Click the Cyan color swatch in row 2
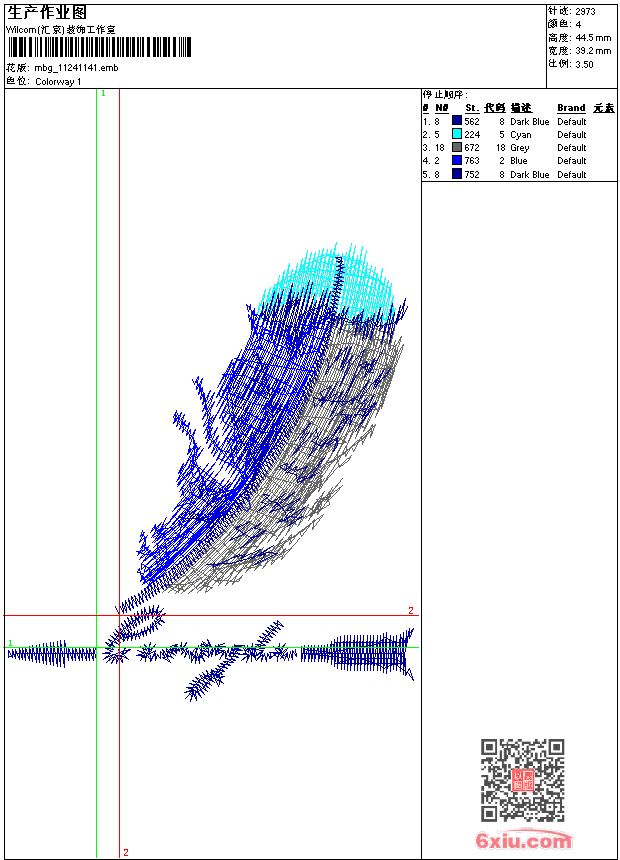620x860 pixels. coord(457,134)
